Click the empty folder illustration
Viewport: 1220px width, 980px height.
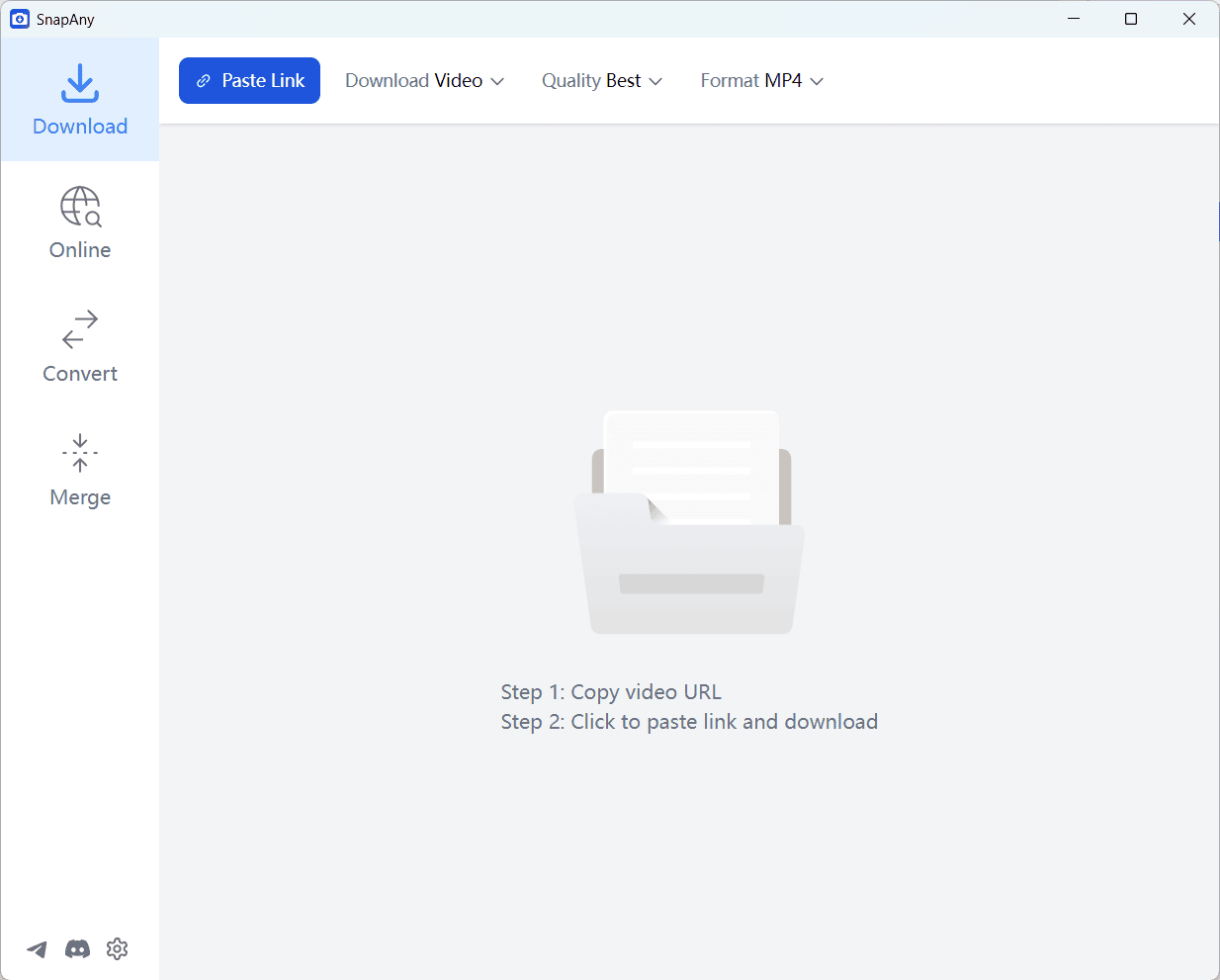[x=690, y=522]
